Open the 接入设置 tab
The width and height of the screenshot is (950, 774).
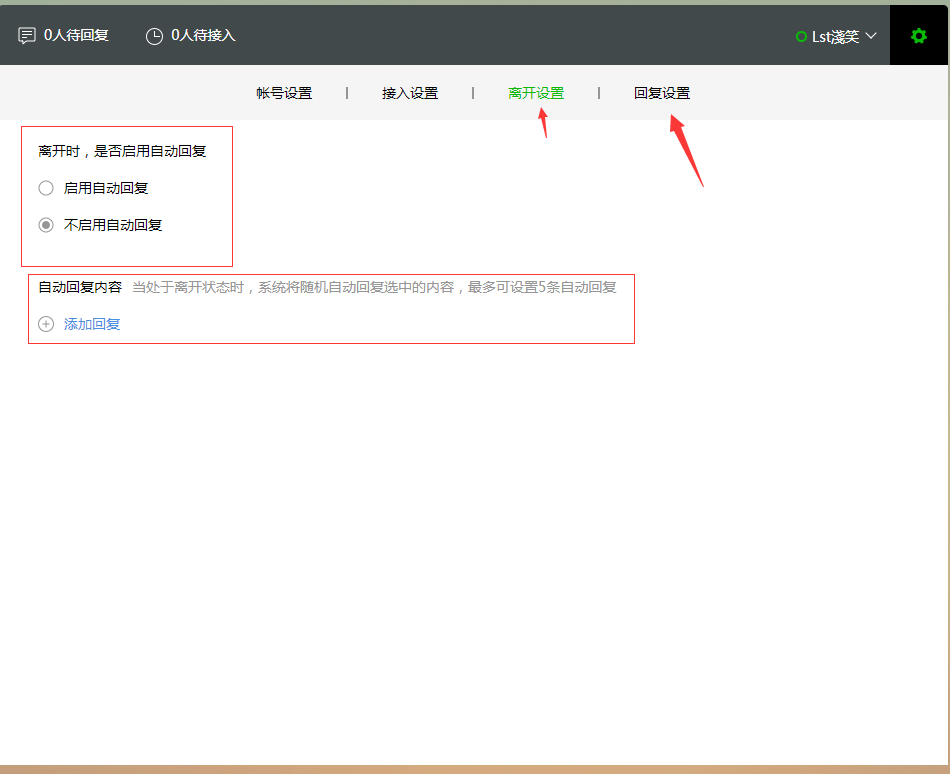pos(409,92)
